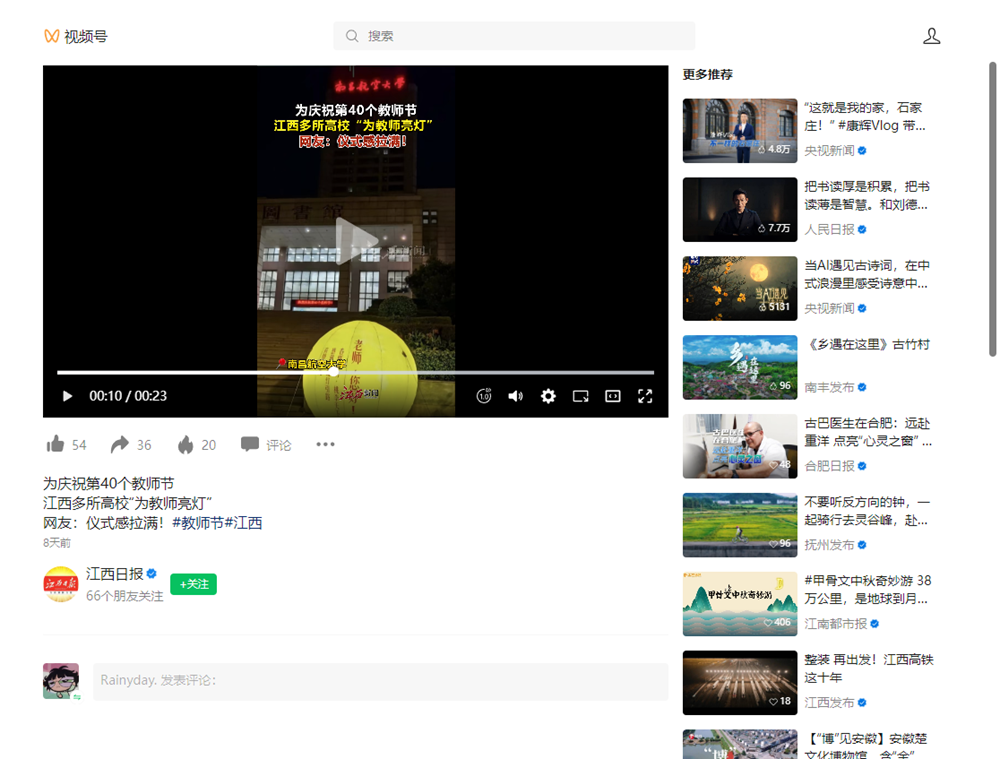Toggle wide theater view of the player

(613, 396)
